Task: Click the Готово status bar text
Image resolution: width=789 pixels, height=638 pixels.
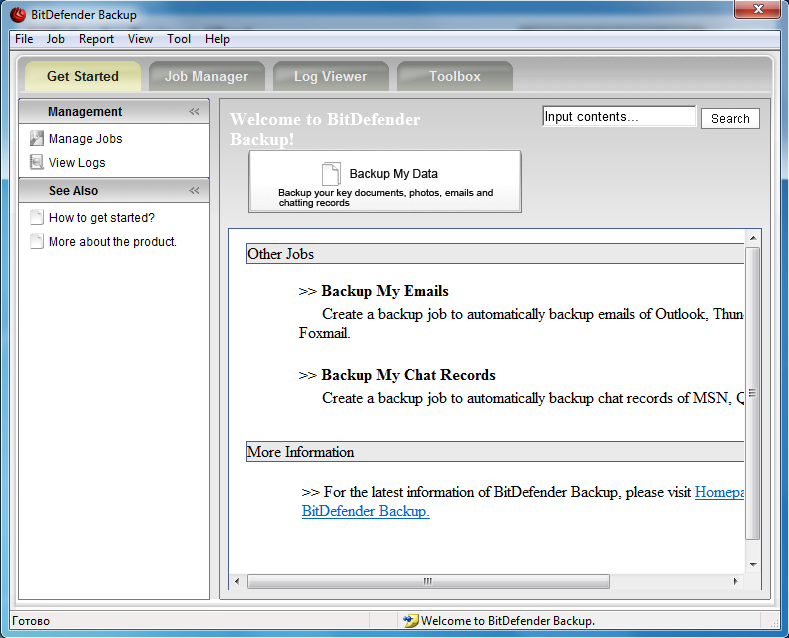Action: click(31, 621)
